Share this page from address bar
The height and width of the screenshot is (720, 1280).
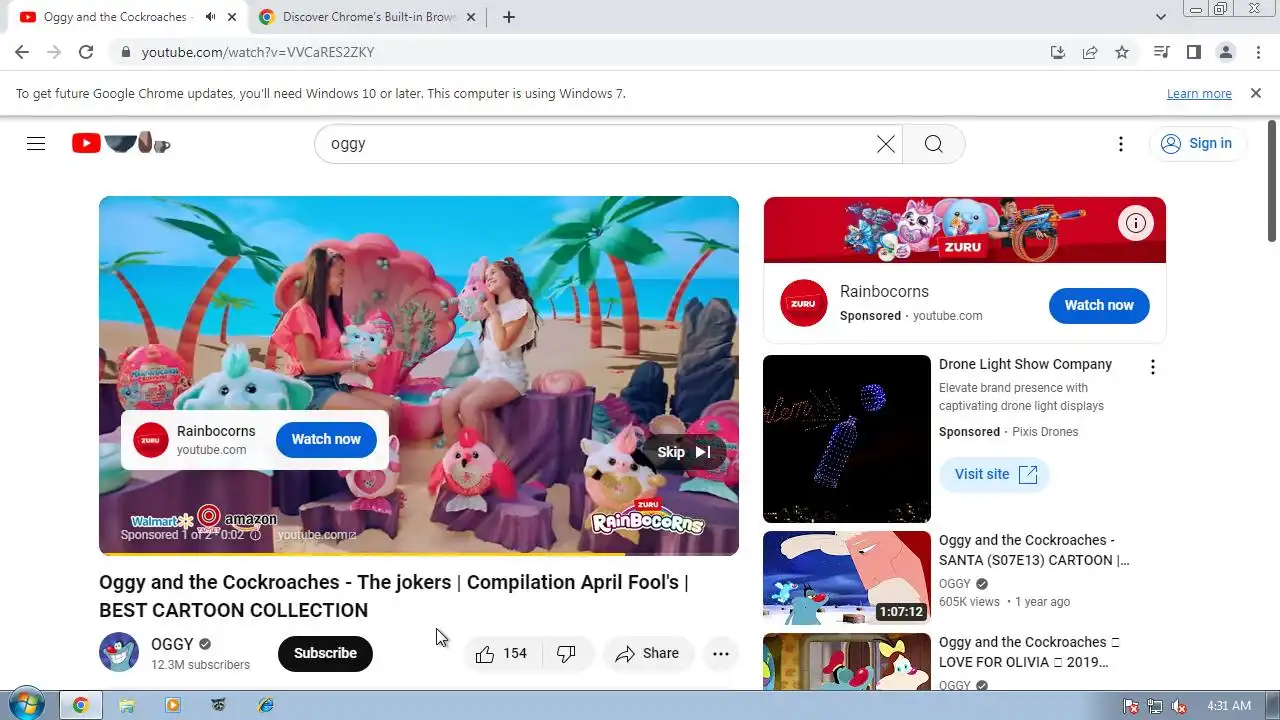click(x=1090, y=52)
